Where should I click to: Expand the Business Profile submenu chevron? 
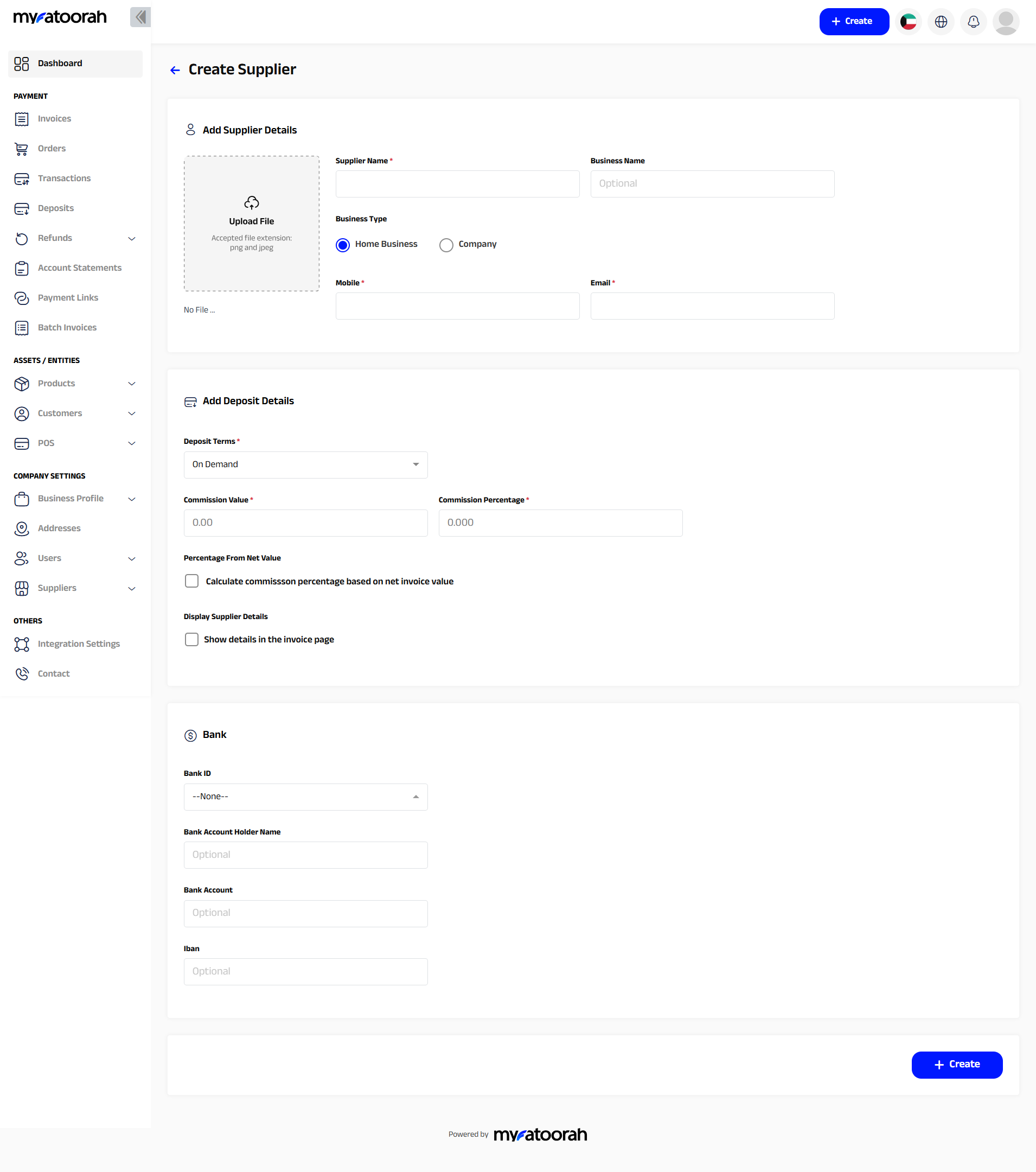click(131, 499)
